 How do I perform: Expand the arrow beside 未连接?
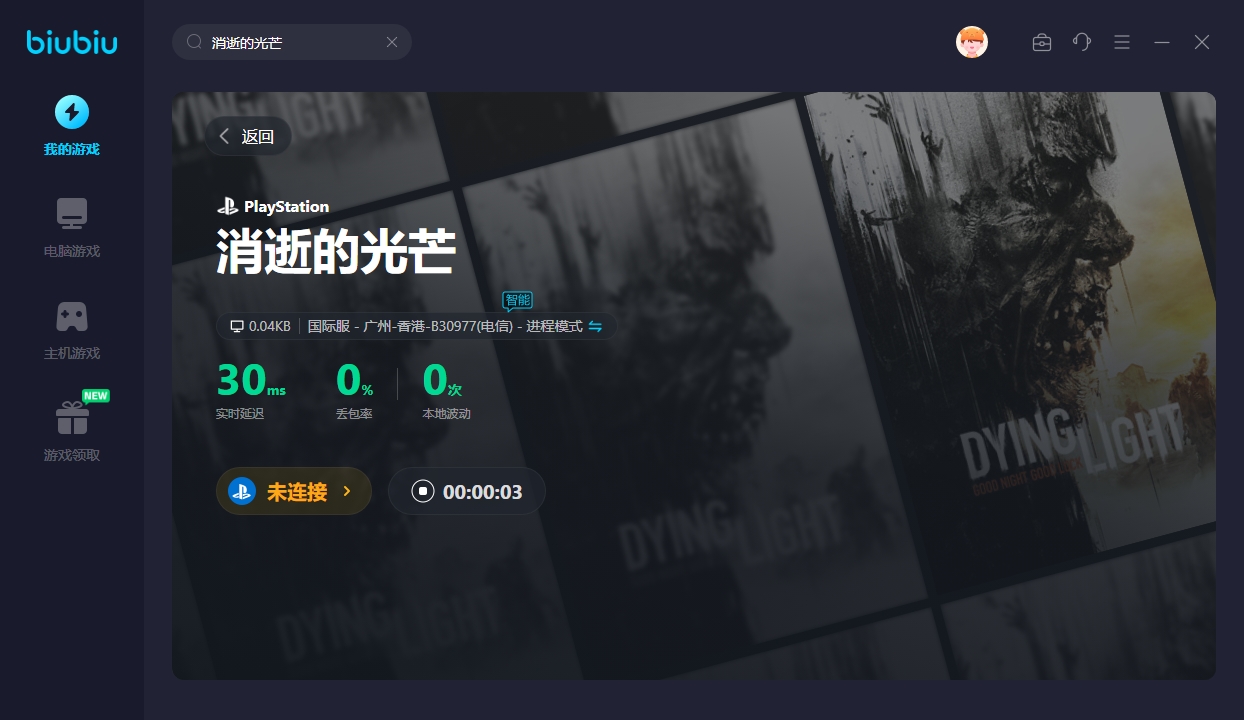pyautogui.click(x=347, y=491)
